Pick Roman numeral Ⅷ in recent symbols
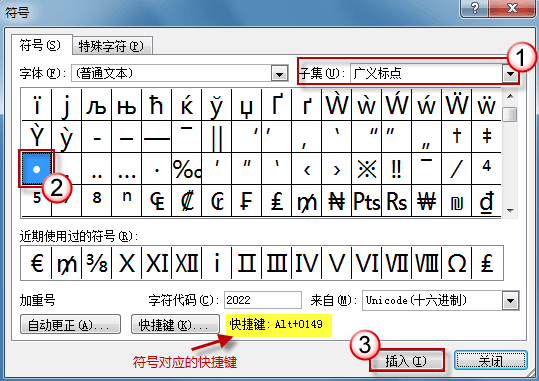539x381 pixels. point(426,263)
